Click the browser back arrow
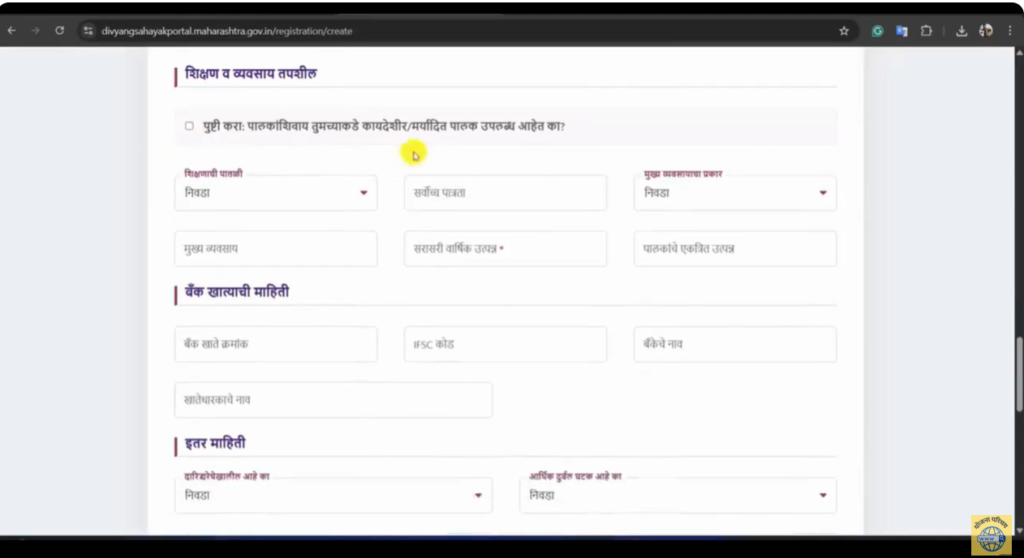Viewport: 1024px width, 558px height. point(12,31)
